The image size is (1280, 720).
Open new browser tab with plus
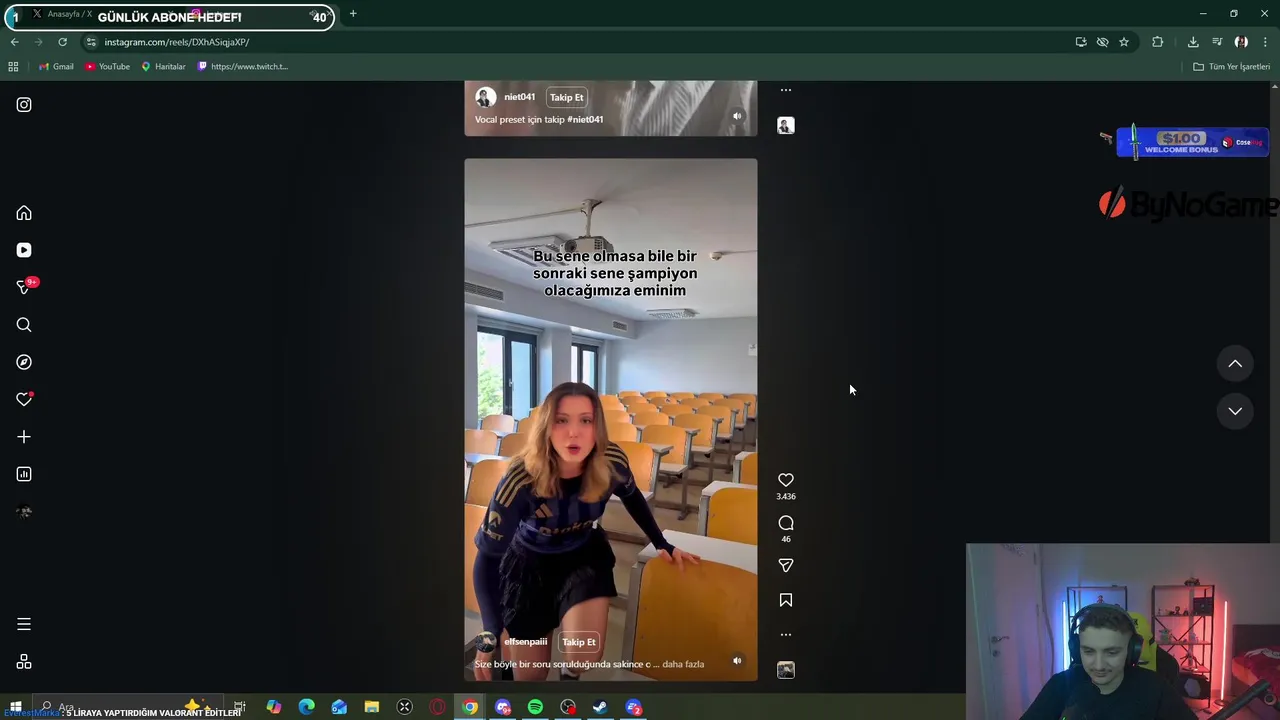point(353,14)
